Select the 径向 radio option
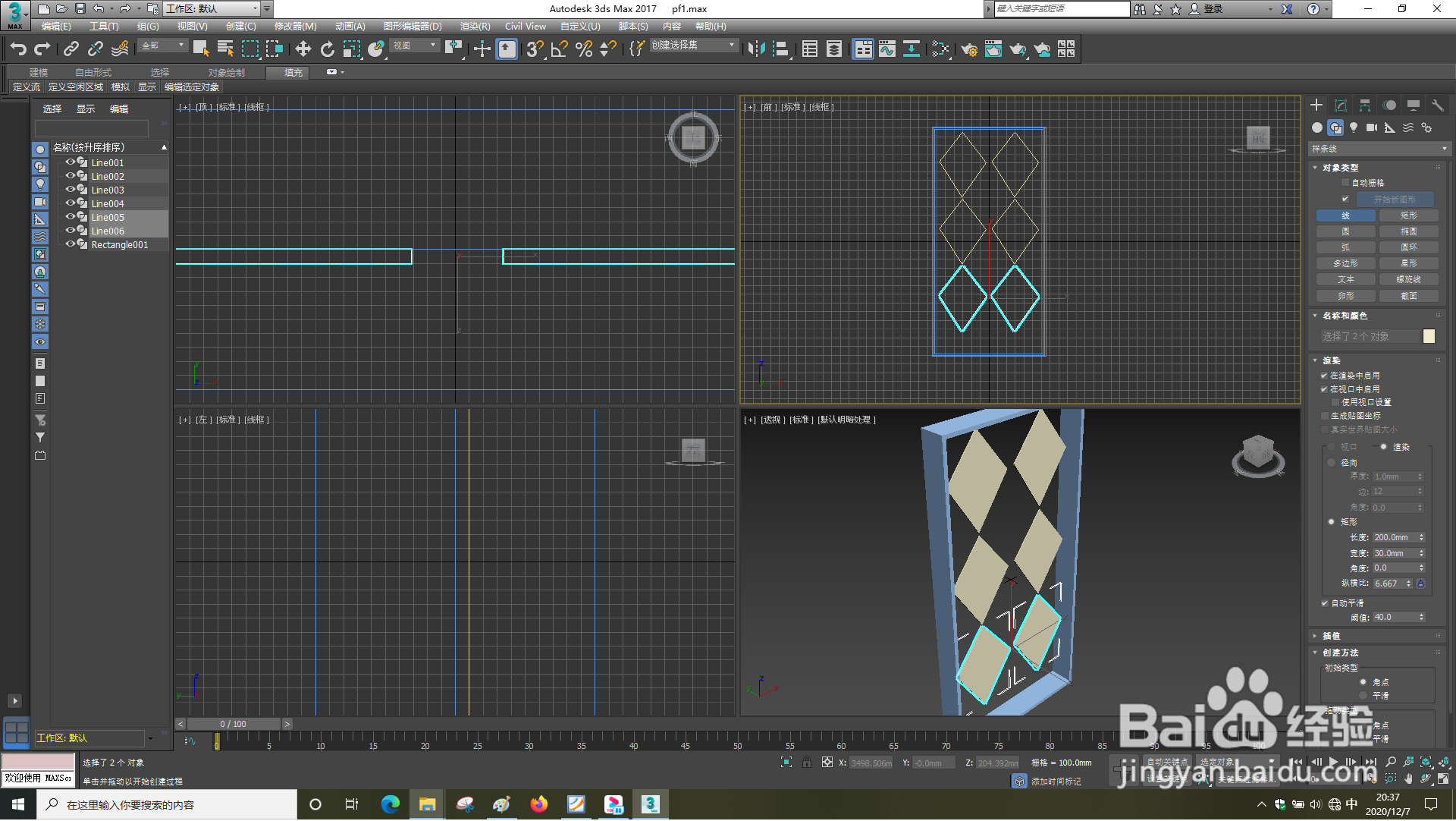Image resolution: width=1456 pixels, height=821 pixels. [x=1332, y=462]
